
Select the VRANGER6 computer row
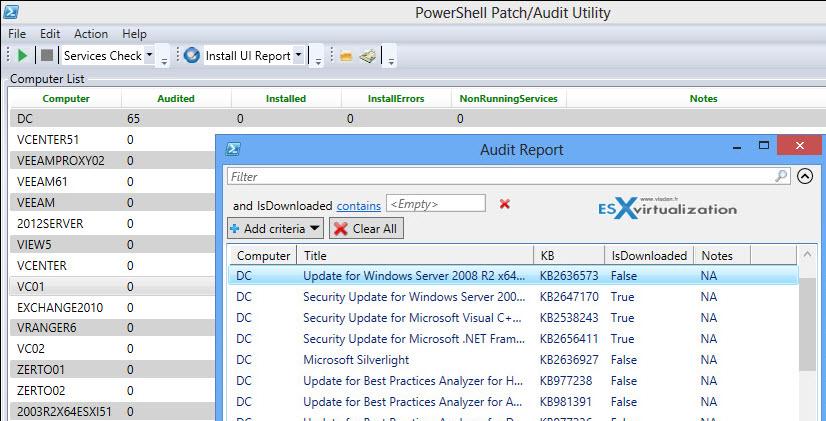click(112, 328)
